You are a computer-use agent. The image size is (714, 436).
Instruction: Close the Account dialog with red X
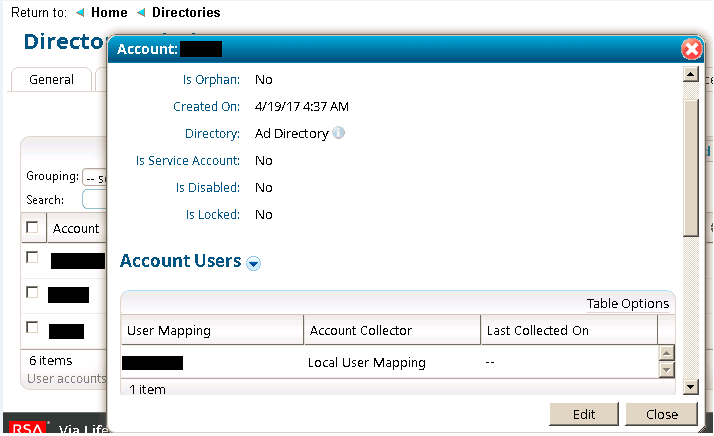point(690,49)
